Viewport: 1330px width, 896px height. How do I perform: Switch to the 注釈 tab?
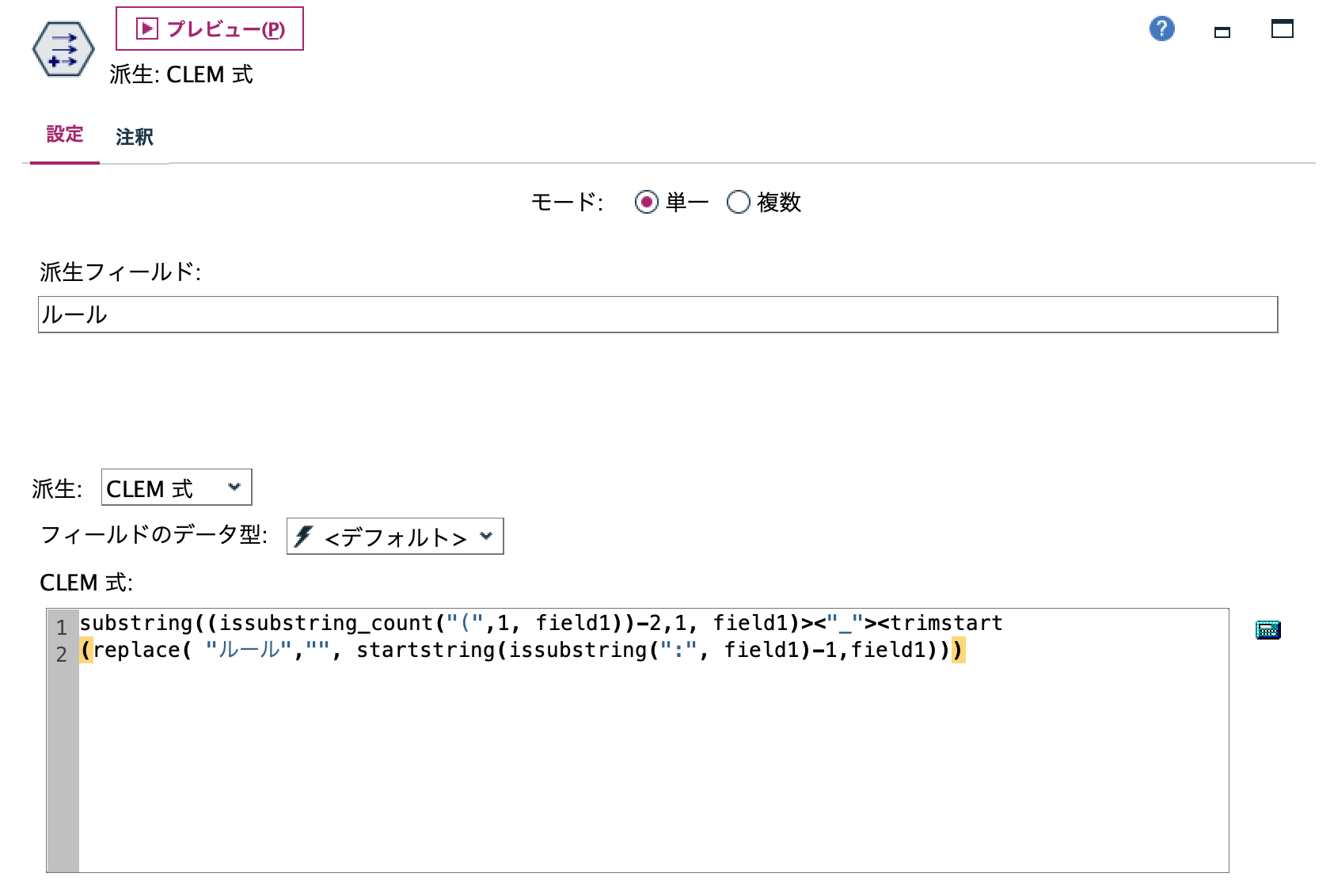(135, 137)
